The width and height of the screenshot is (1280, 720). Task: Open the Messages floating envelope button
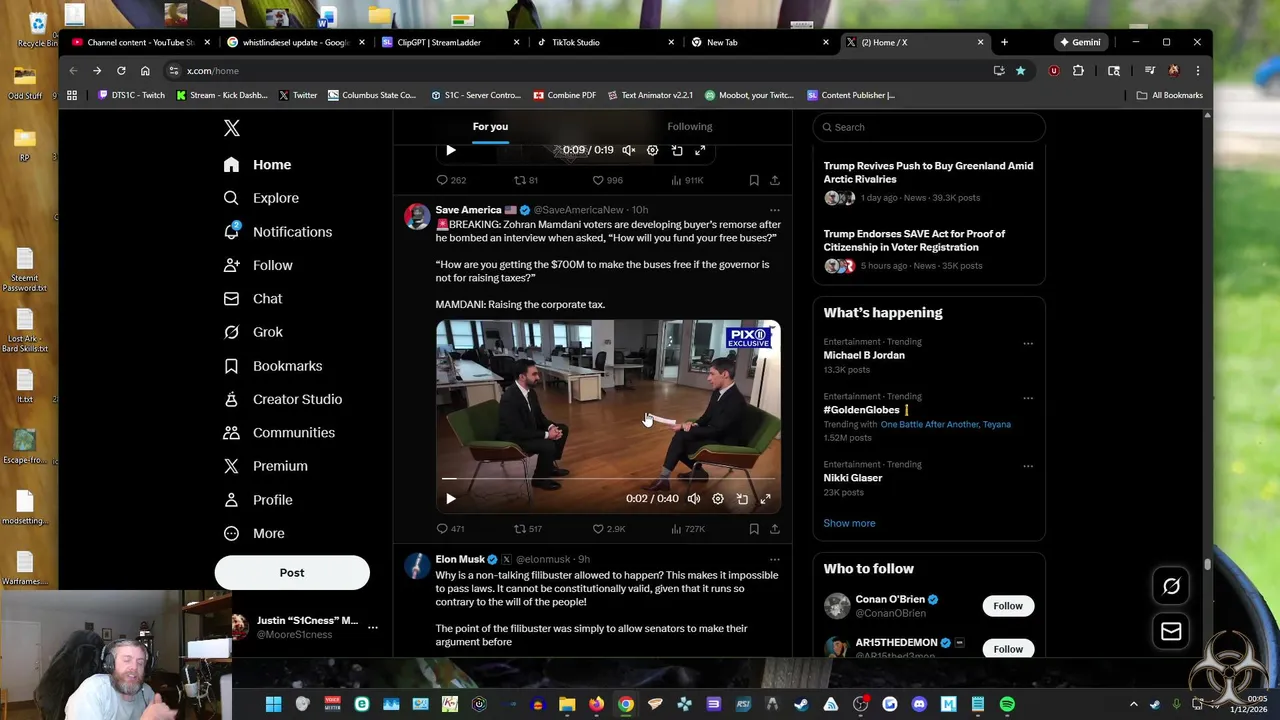(1171, 631)
